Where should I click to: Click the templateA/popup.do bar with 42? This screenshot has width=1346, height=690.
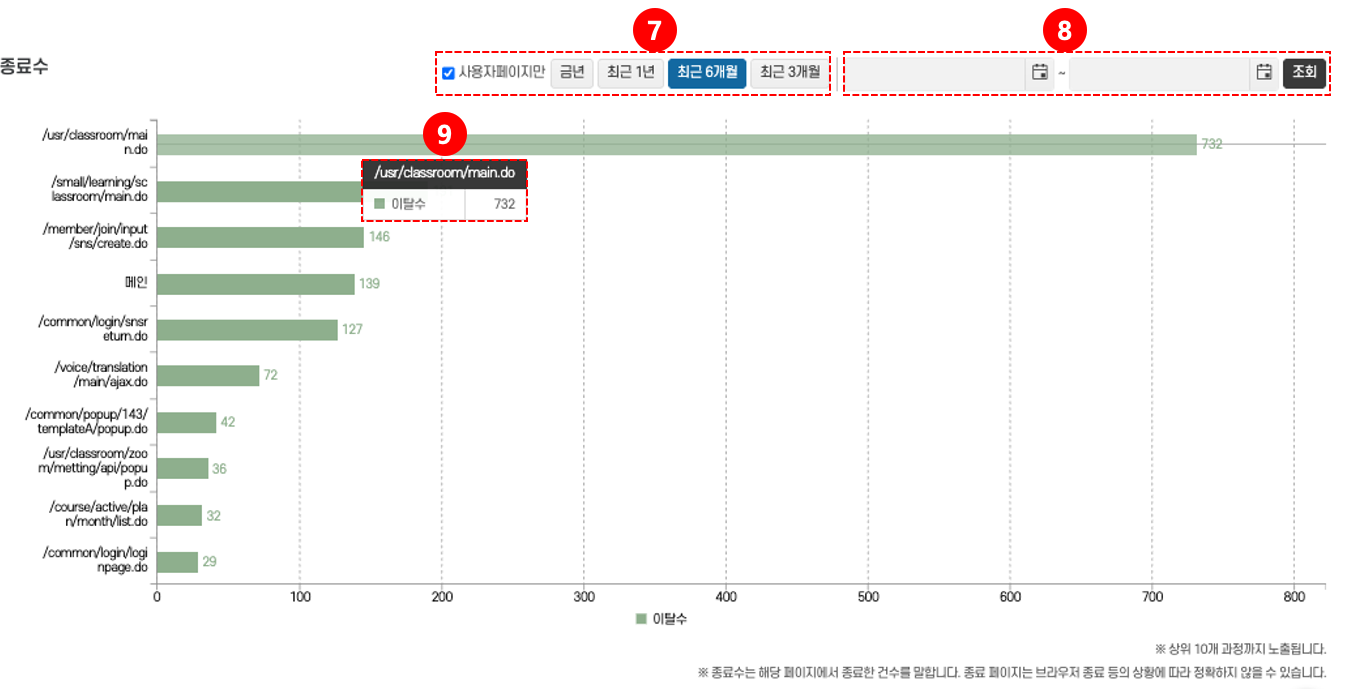187,422
